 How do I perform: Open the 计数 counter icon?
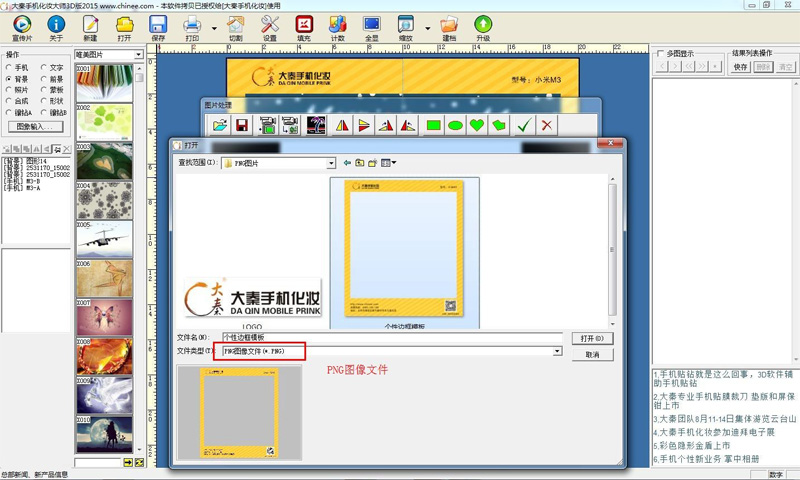(x=338, y=24)
